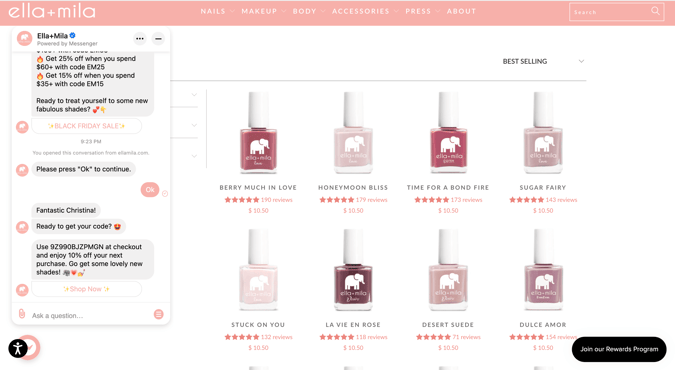Click the discount code message bubble
This screenshot has width=675, height=370.
click(93, 259)
